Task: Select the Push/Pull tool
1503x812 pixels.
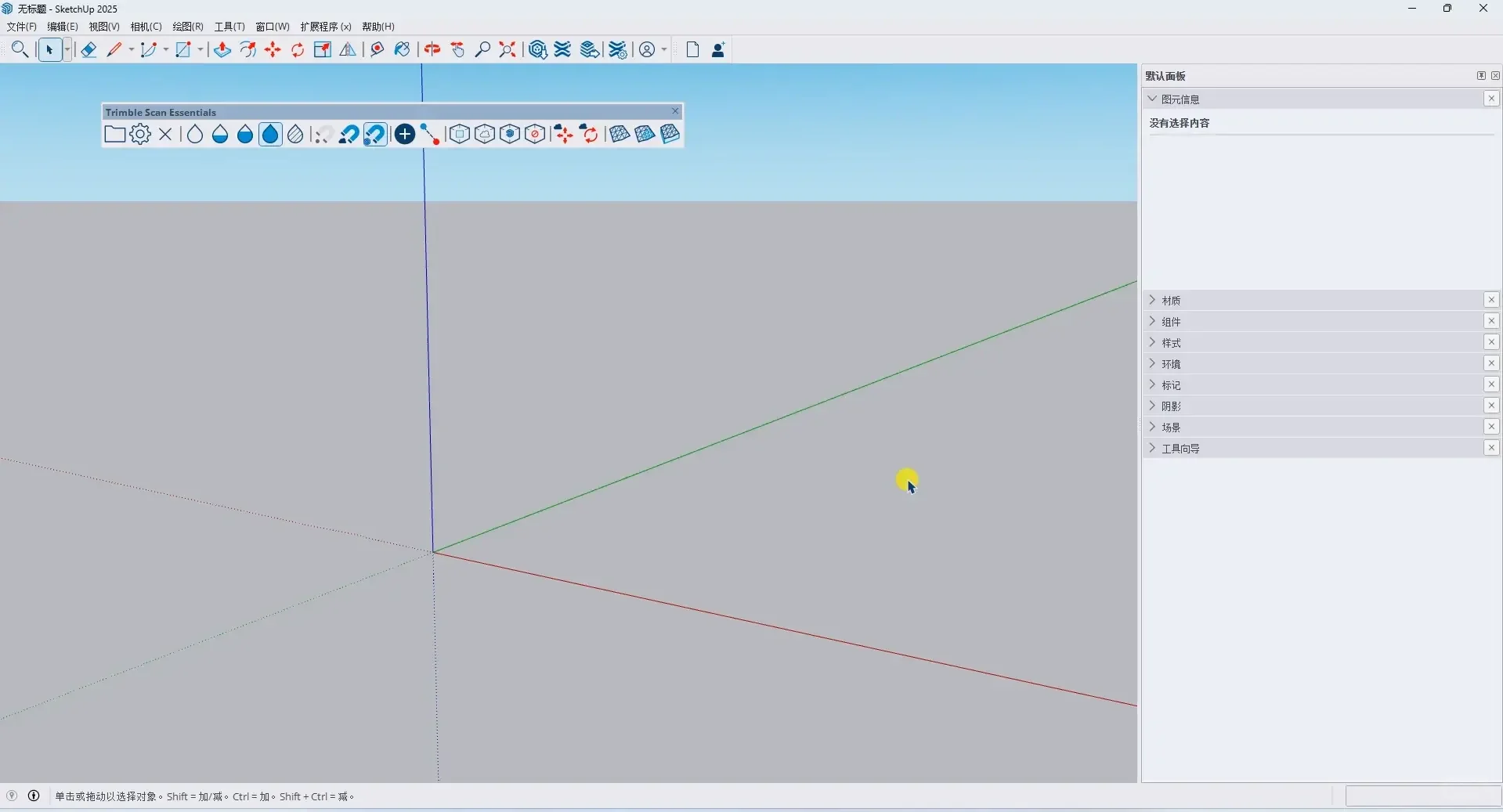Action: tap(222, 50)
